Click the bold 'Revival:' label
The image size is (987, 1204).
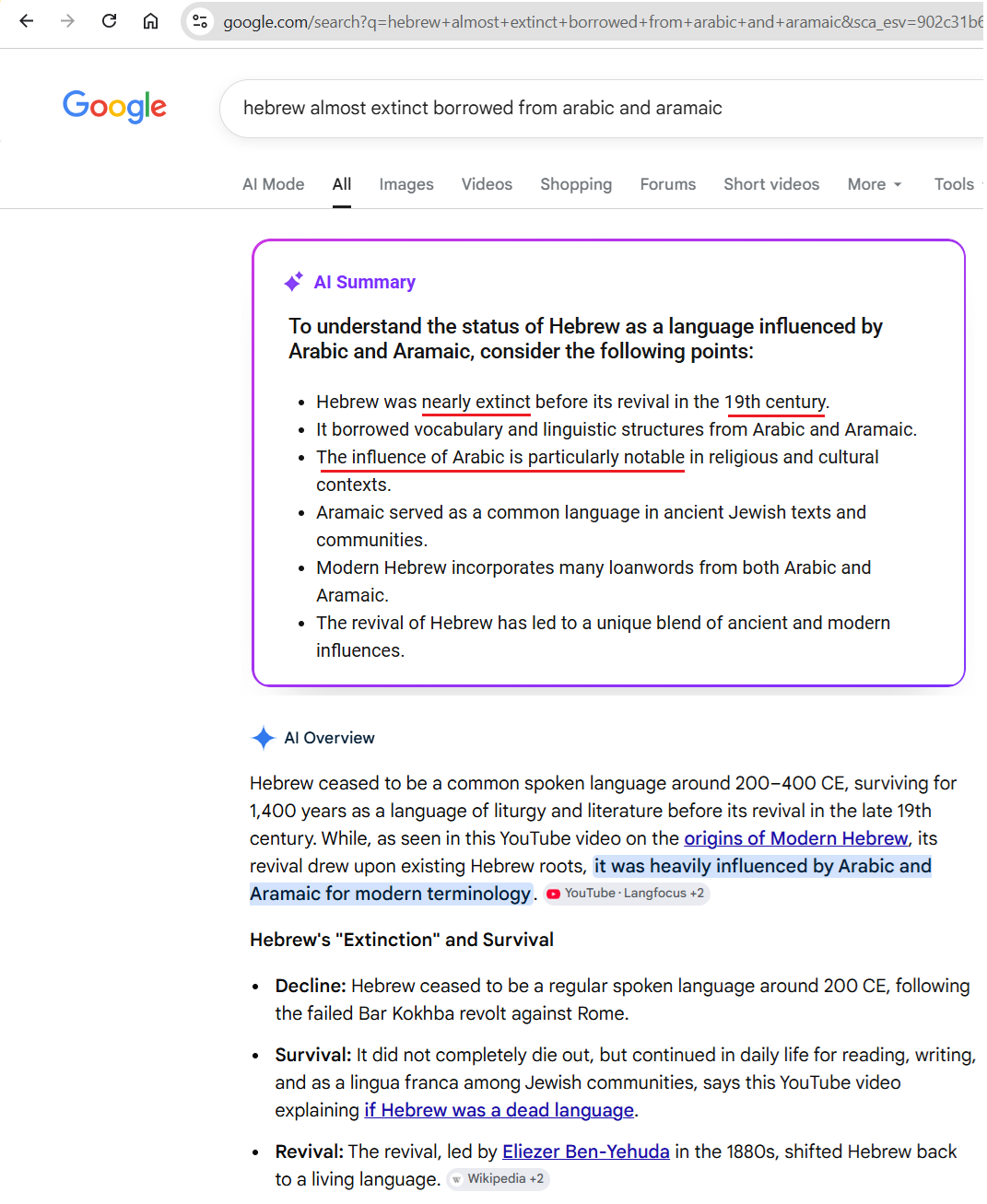click(x=310, y=1151)
